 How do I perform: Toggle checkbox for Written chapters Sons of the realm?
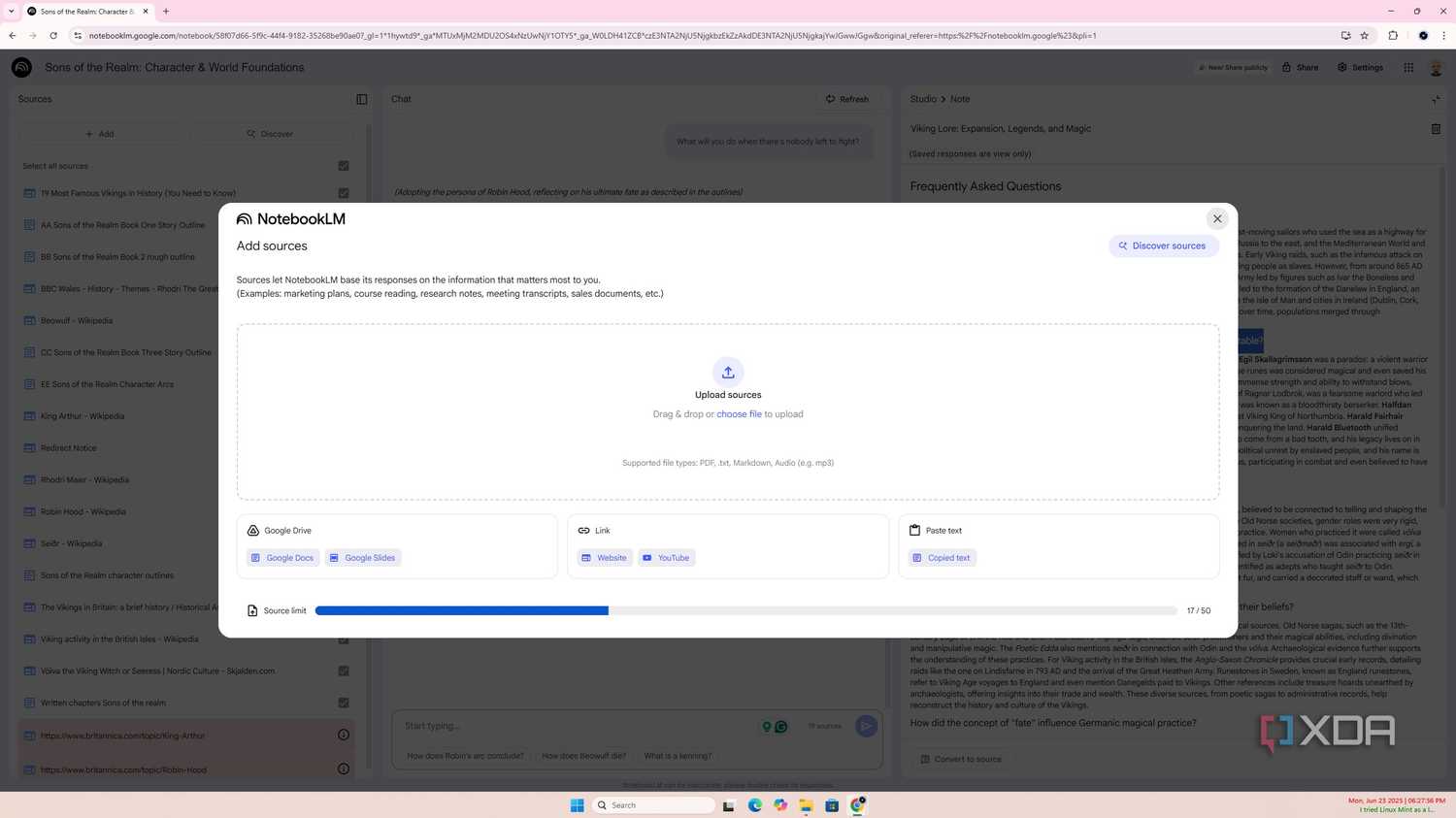pos(344,703)
